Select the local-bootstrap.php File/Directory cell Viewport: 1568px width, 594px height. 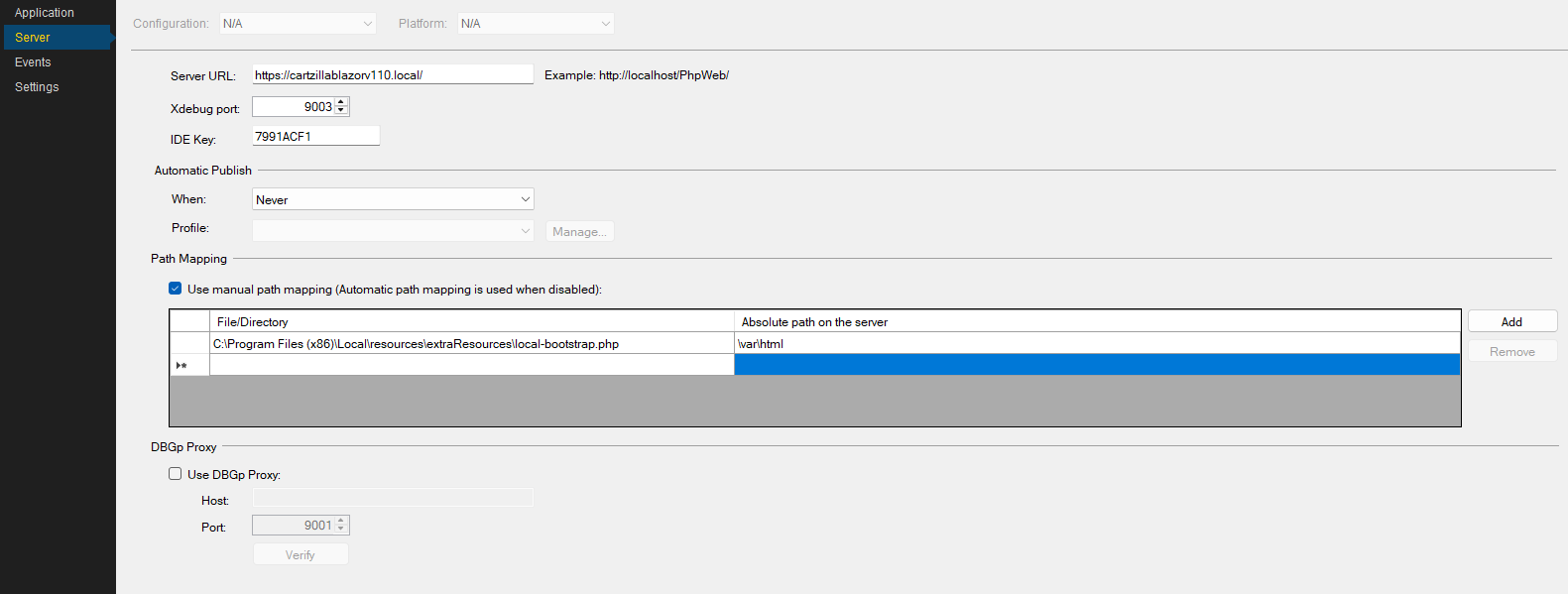click(471, 344)
